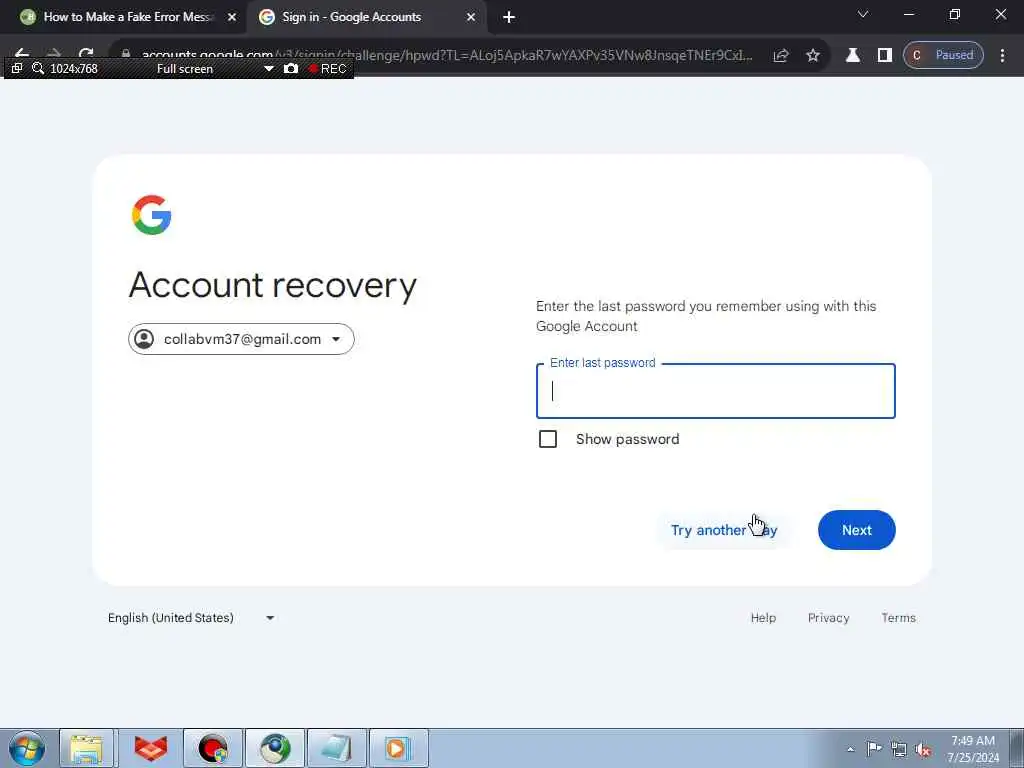This screenshot has height=768, width=1024.
Task: Click the address bar URL
Action: click(x=447, y=55)
